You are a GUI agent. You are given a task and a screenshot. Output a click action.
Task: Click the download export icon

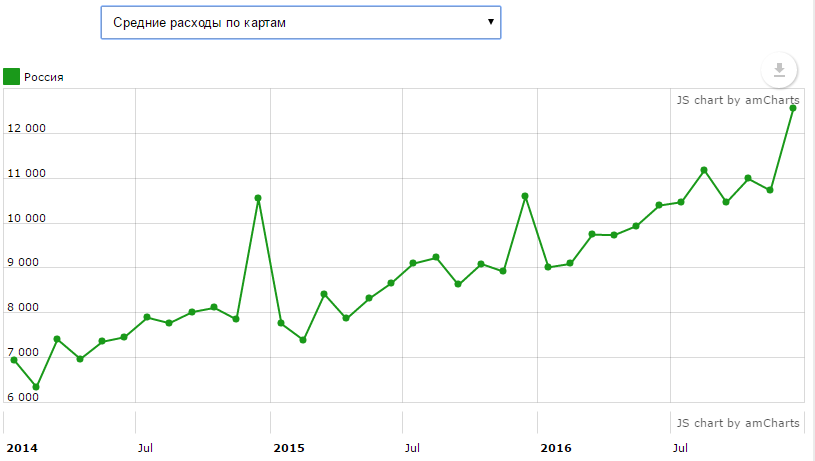[x=779, y=71]
